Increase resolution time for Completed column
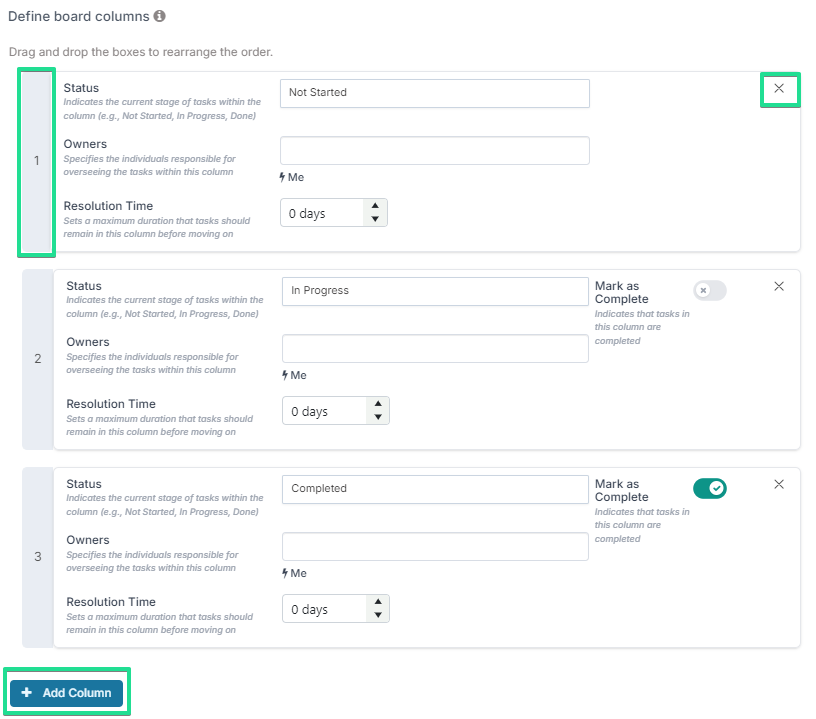 (378, 602)
